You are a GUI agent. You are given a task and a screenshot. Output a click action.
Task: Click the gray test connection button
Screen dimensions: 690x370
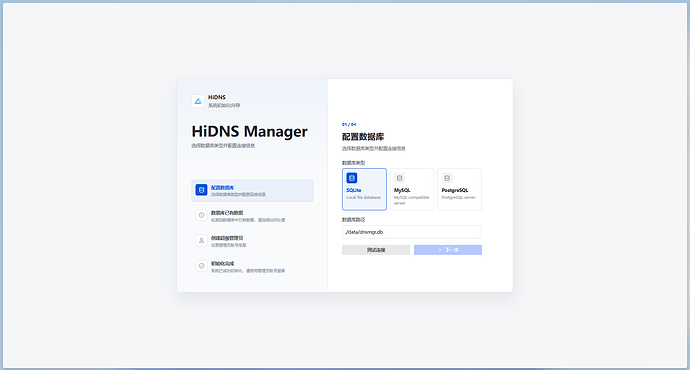(376, 250)
